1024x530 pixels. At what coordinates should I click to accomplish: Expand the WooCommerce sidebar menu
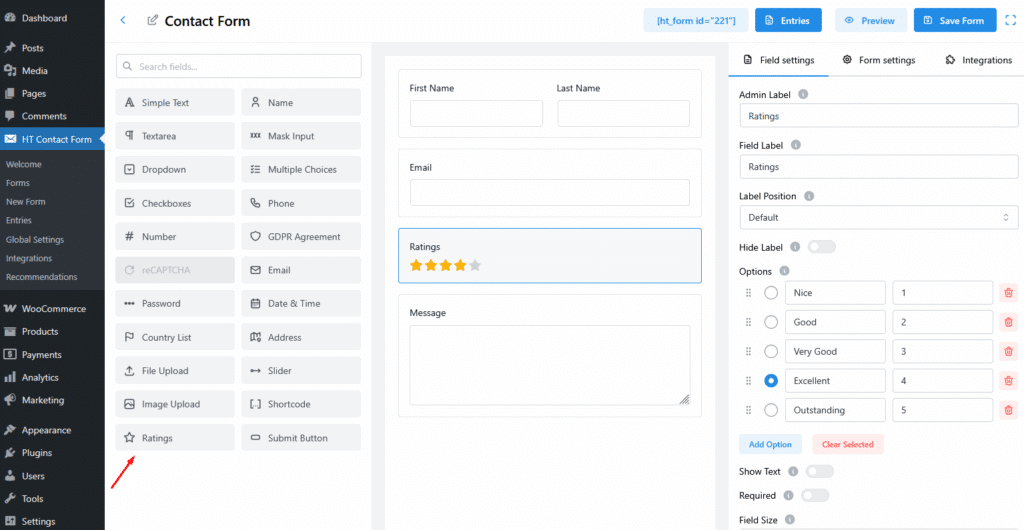(x=53, y=309)
